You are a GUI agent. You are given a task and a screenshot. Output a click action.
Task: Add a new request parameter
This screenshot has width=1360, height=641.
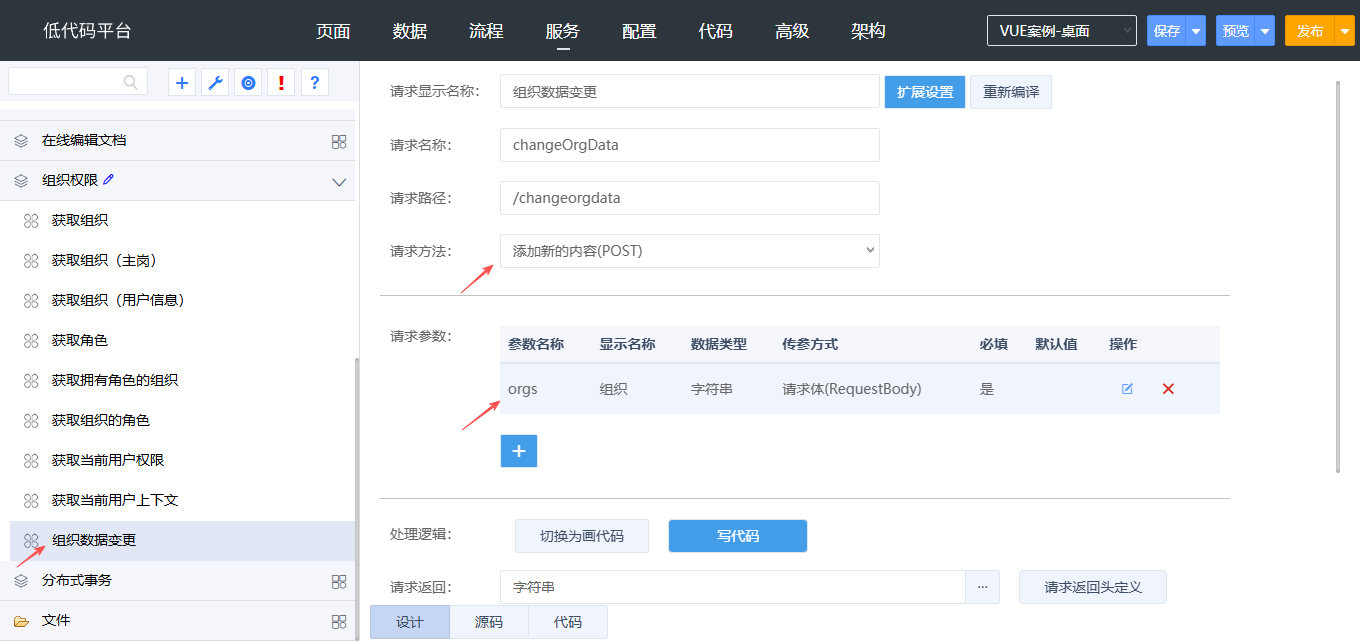(518, 451)
